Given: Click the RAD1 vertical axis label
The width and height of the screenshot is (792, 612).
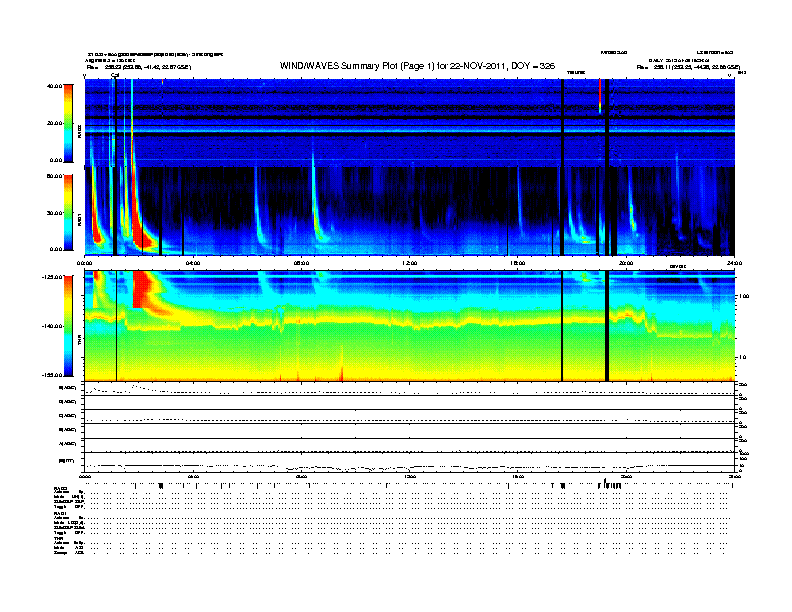Looking at the screenshot, I should 79,219.
